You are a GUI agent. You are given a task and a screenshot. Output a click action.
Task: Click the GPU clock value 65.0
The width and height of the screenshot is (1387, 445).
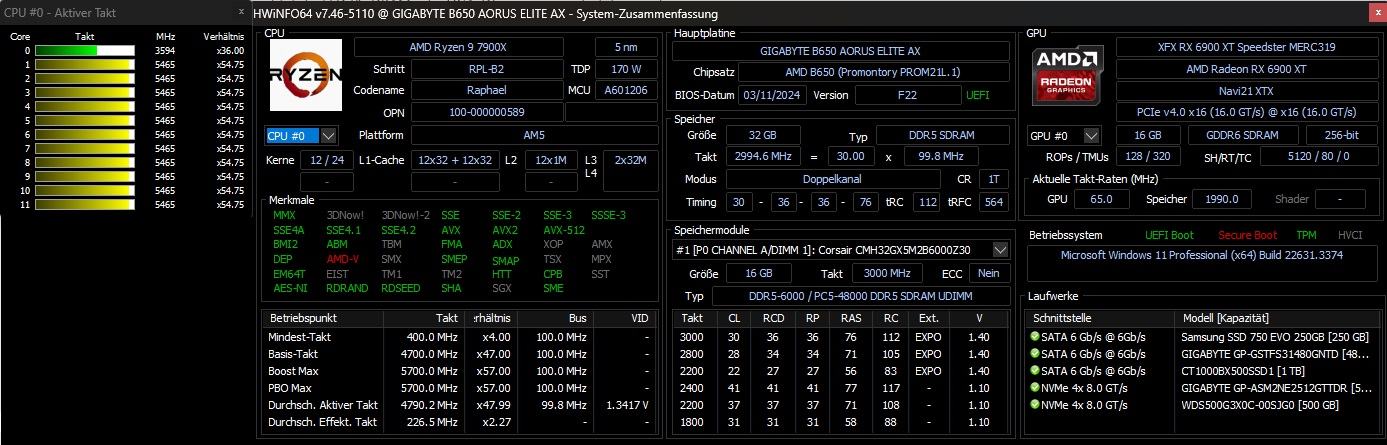[1101, 200]
